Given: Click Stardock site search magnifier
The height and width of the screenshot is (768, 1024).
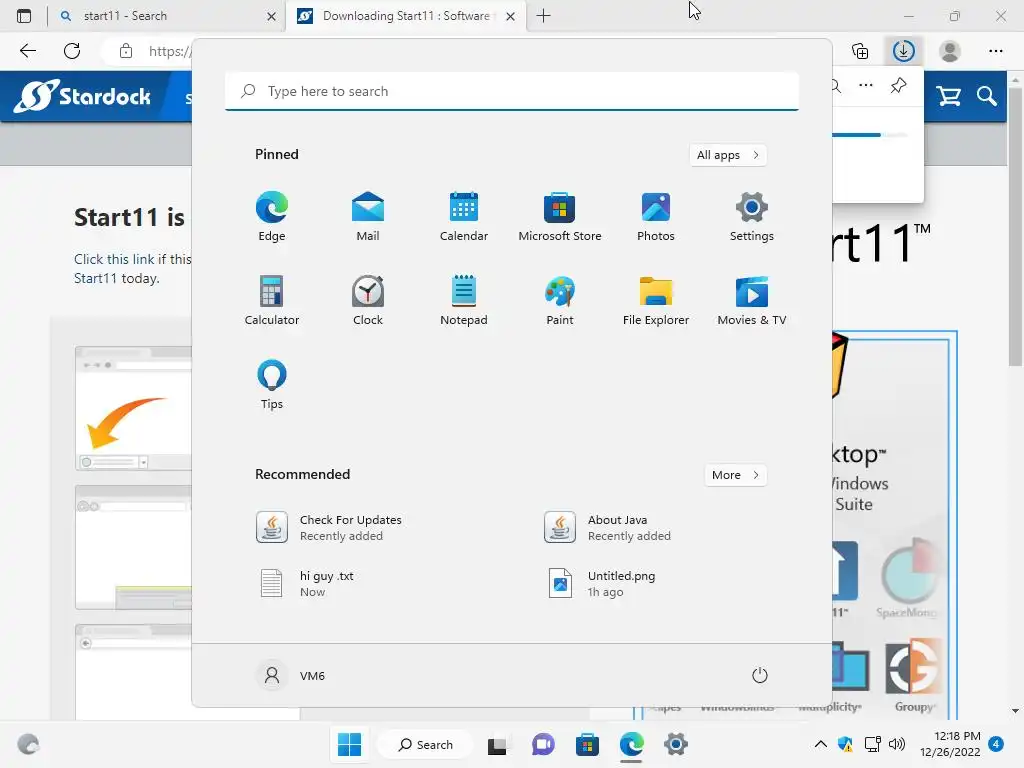Looking at the screenshot, I should 987,96.
